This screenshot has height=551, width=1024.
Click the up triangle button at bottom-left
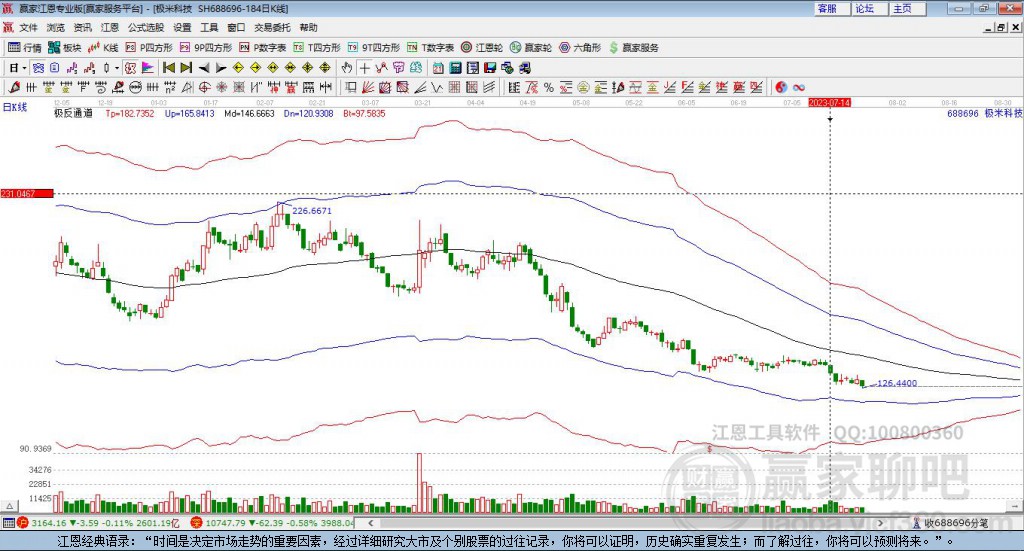(9, 507)
